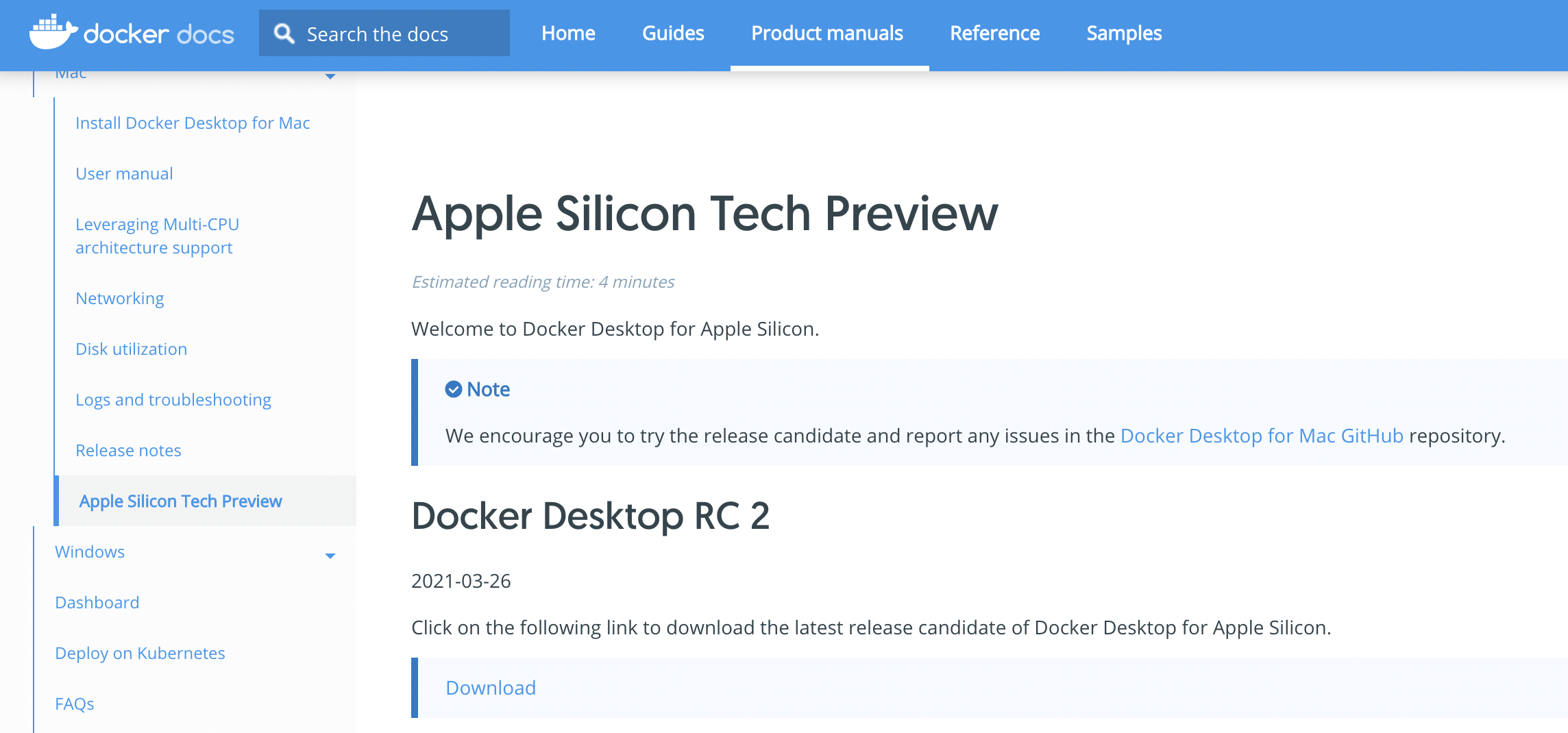Open Disk utilization page
This screenshot has width=1568, height=733.
click(131, 349)
